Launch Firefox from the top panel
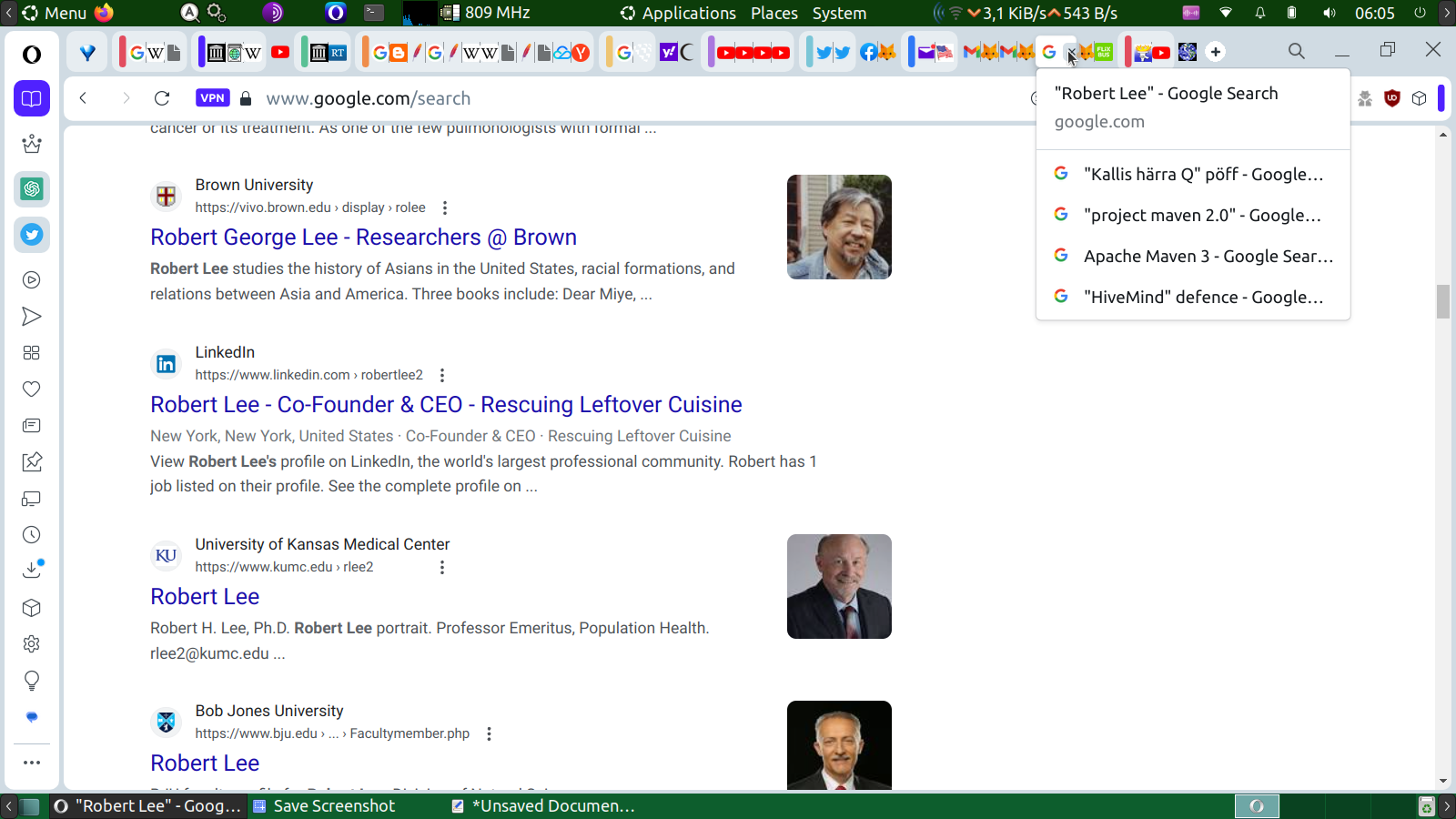 tap(105, 13)
